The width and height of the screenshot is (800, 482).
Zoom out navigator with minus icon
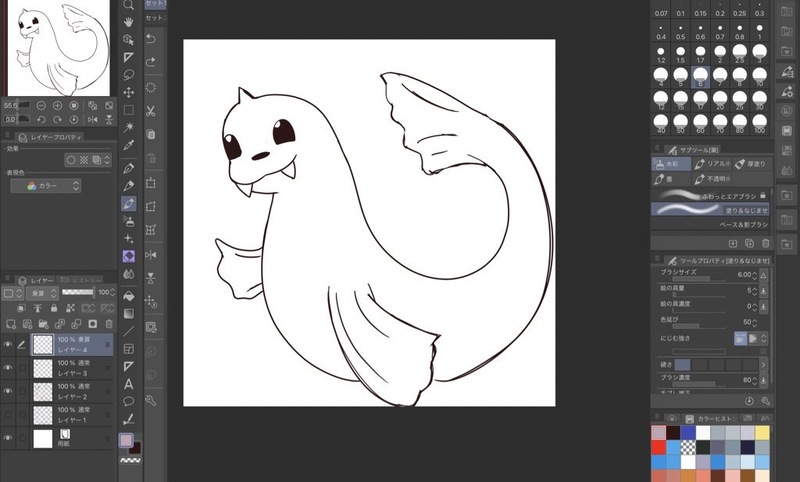[41, 106]
